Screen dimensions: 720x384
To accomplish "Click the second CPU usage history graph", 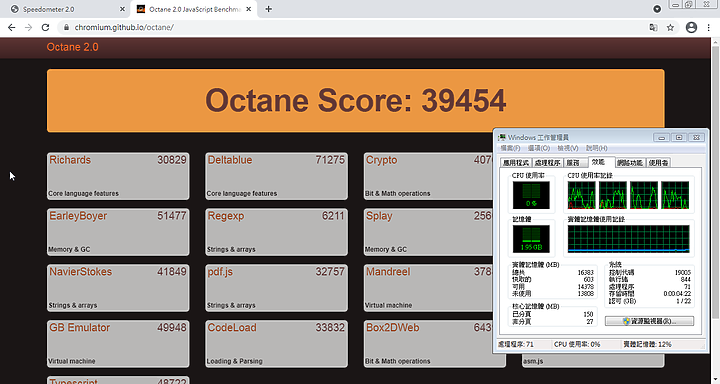I will [x=613, y=195].
